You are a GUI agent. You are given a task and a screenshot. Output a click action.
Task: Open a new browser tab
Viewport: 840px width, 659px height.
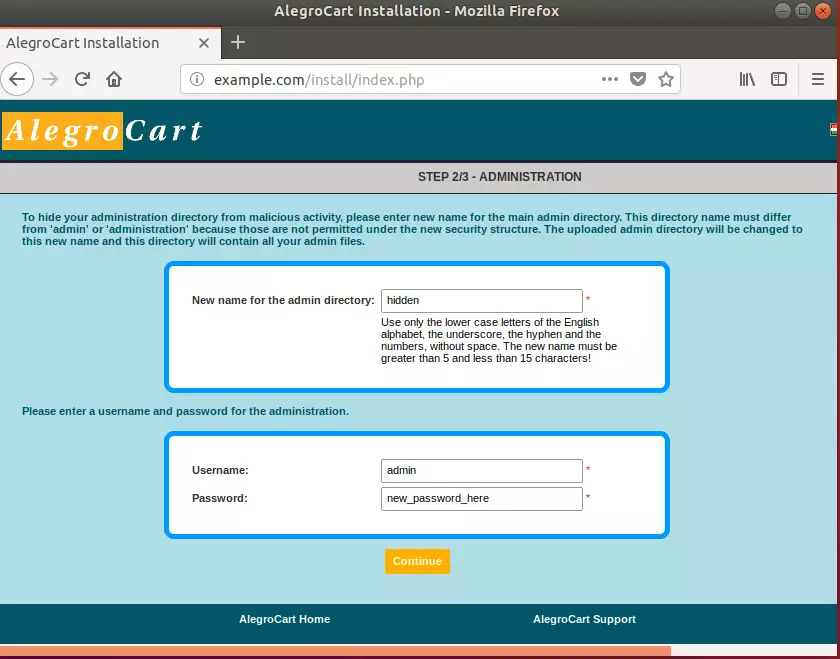[238, 42]
